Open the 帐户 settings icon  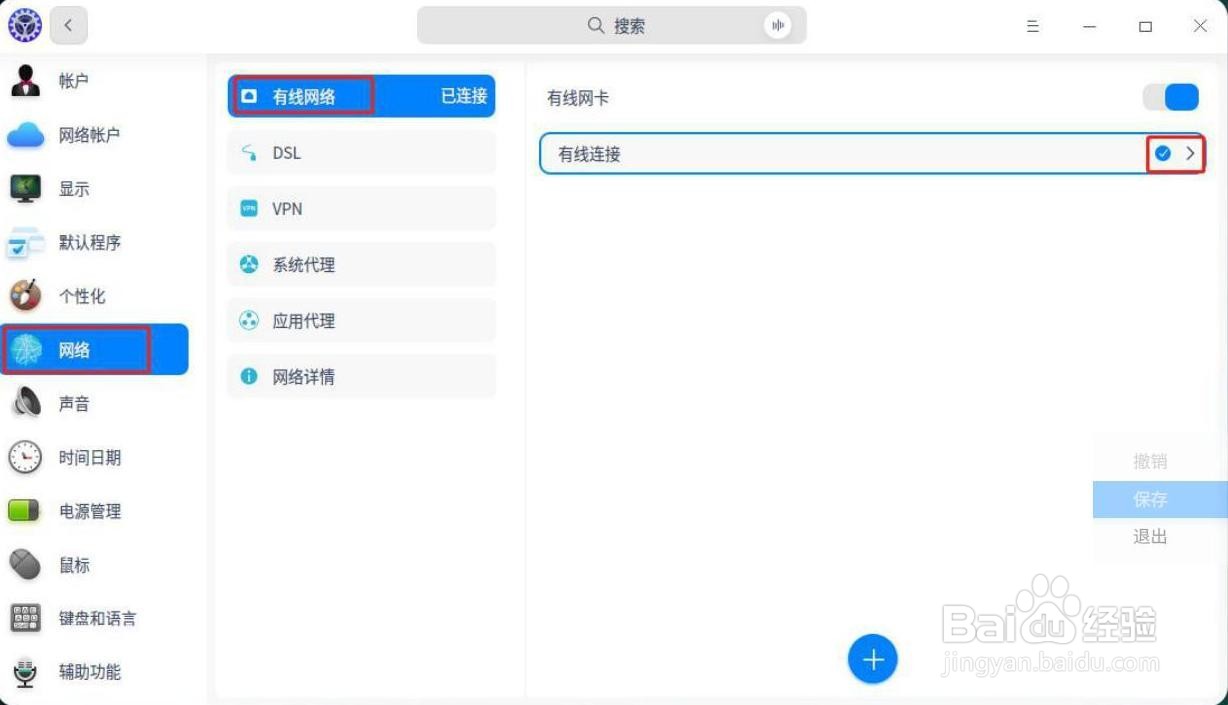[x=23, y=80]
